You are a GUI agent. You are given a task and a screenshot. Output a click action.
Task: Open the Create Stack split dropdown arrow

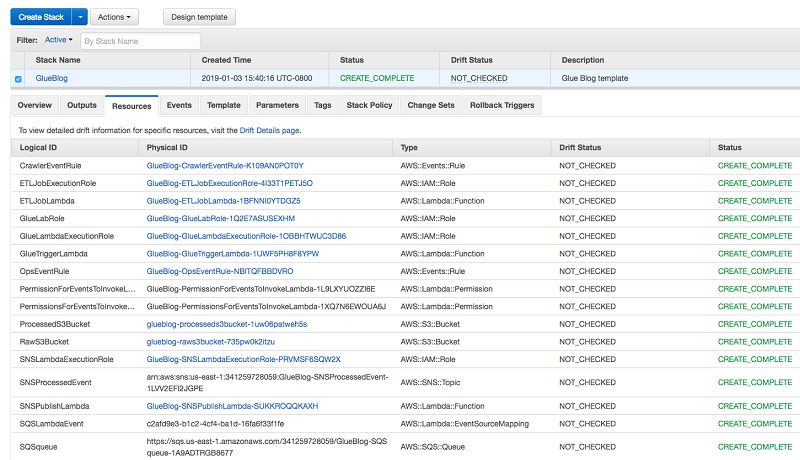click(x=79, y=17)
